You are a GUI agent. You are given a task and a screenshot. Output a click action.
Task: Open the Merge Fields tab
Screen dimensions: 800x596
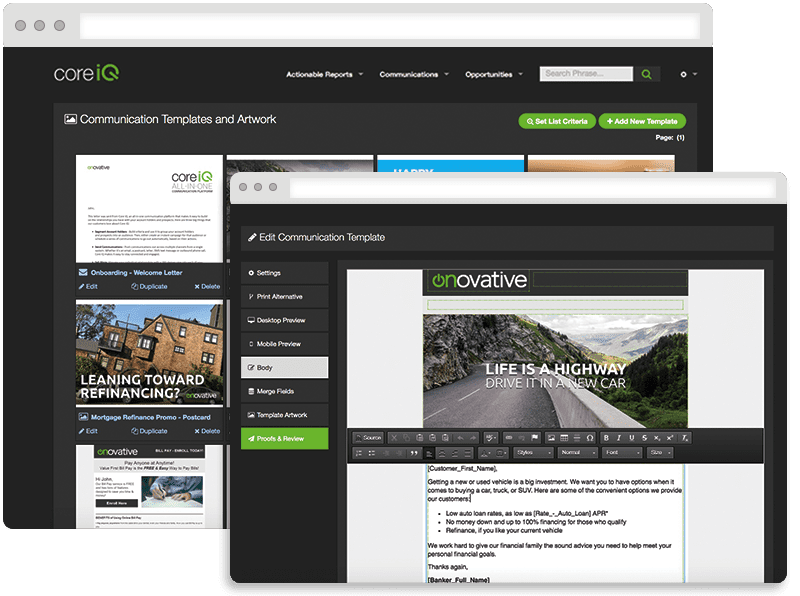284,391
